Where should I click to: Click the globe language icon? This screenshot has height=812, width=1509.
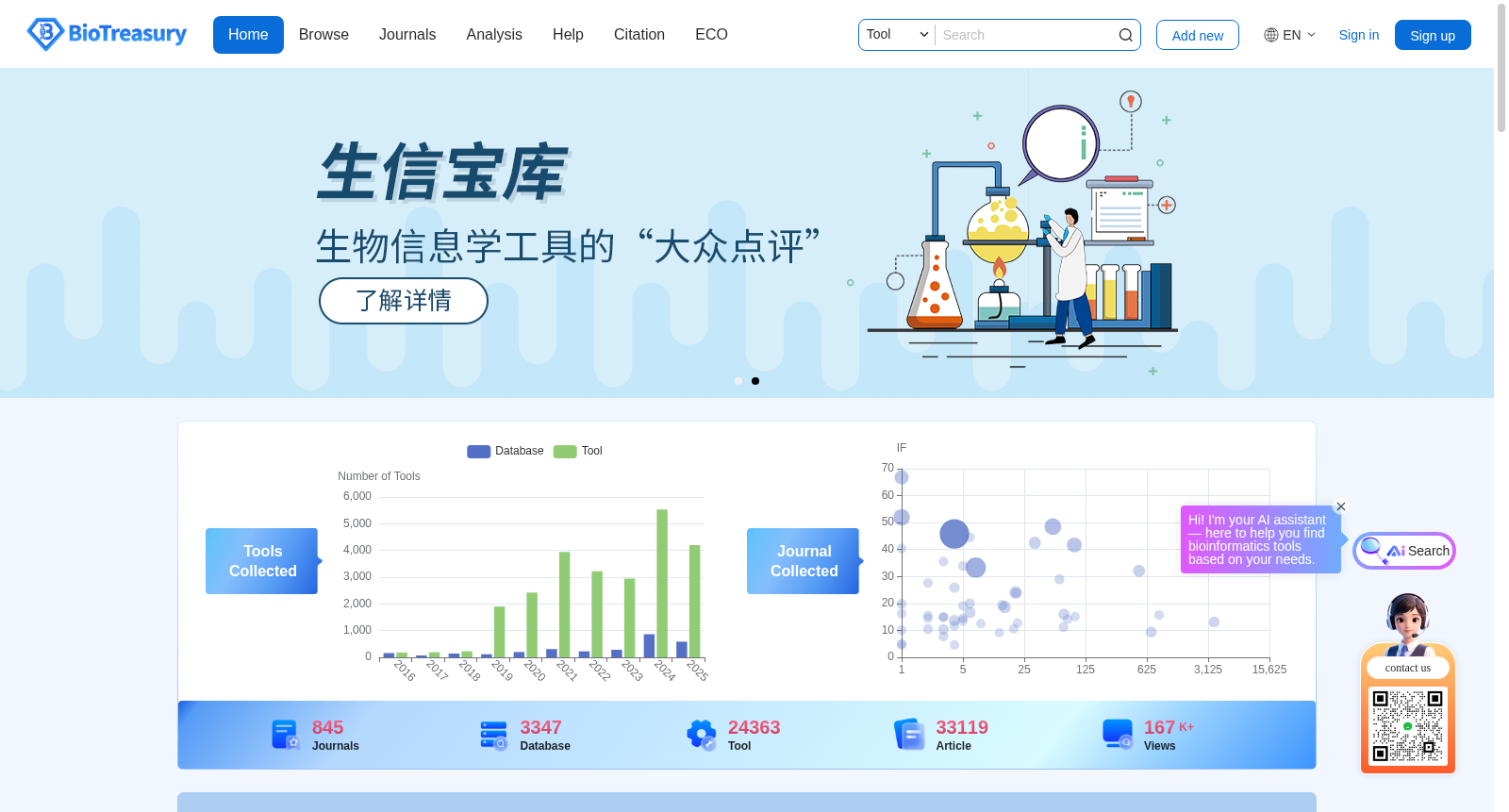click(1271, 35)
